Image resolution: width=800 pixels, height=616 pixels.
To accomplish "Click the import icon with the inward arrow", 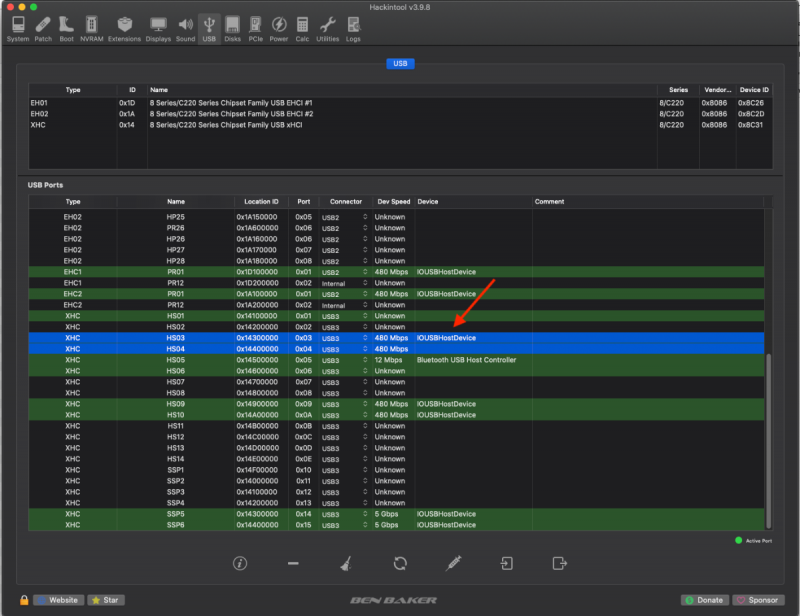I will (507, 563).
